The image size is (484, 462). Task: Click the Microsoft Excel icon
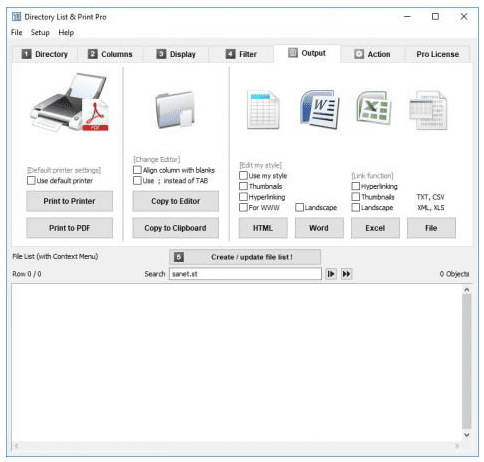(374, 108)
